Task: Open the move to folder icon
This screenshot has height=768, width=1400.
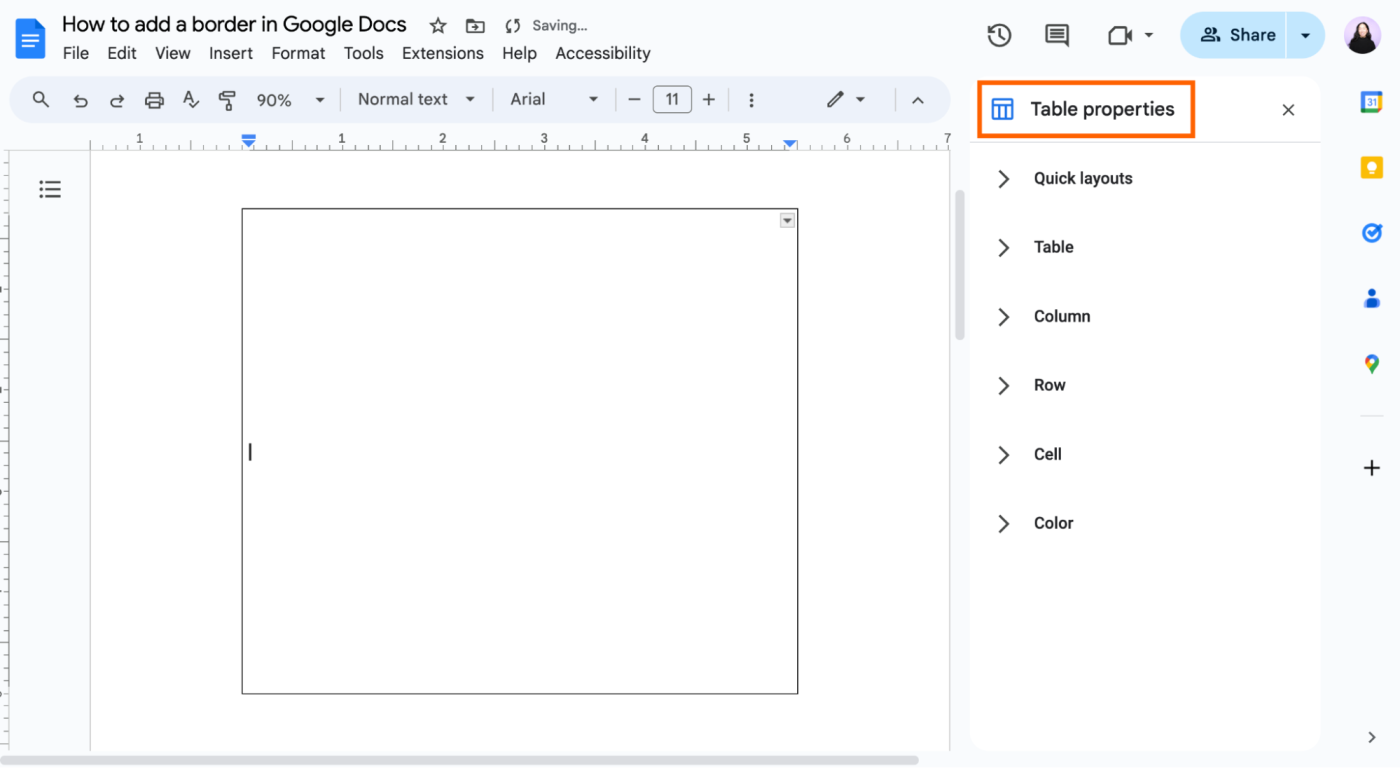Action: click(475, 26)
